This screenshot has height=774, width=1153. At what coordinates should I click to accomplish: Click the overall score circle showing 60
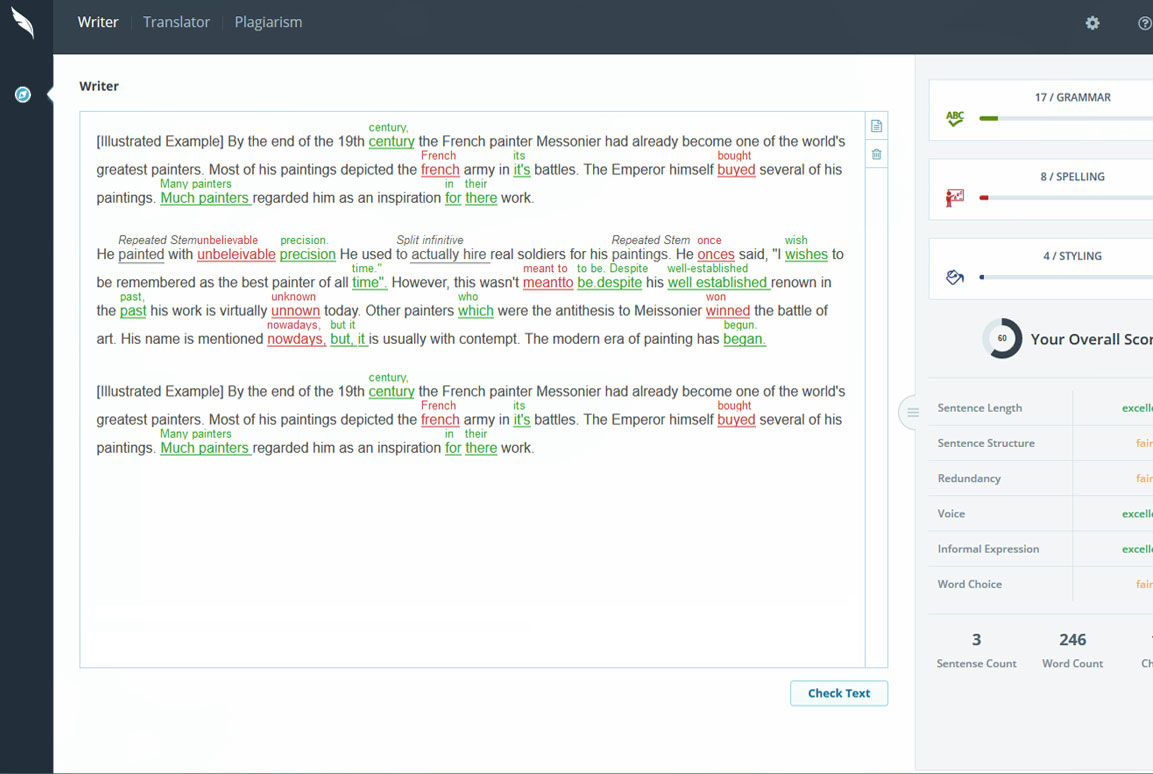pyautogui.click(x=1002, y=338)
